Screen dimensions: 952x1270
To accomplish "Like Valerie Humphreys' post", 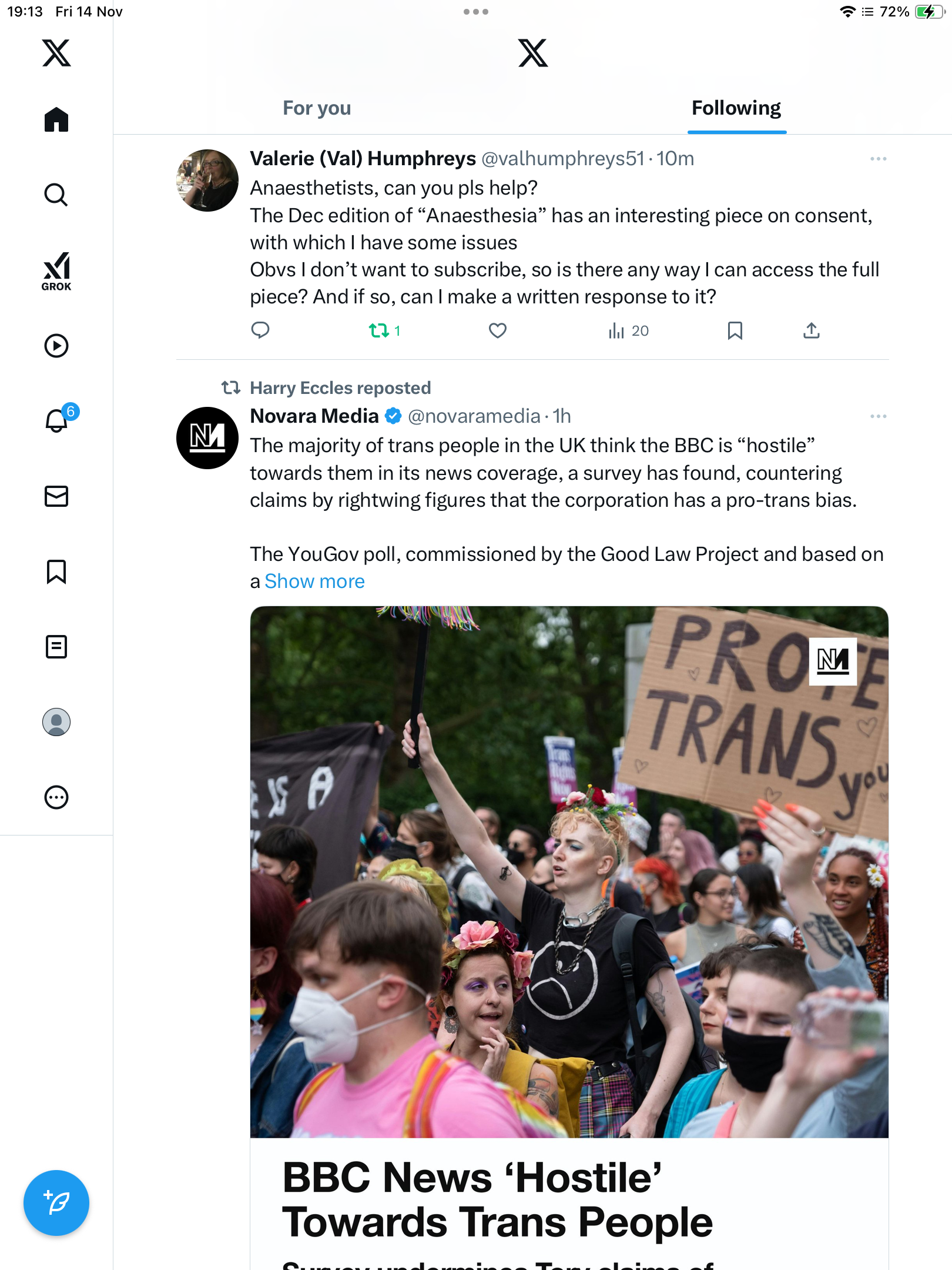I will tap(497, 330).
